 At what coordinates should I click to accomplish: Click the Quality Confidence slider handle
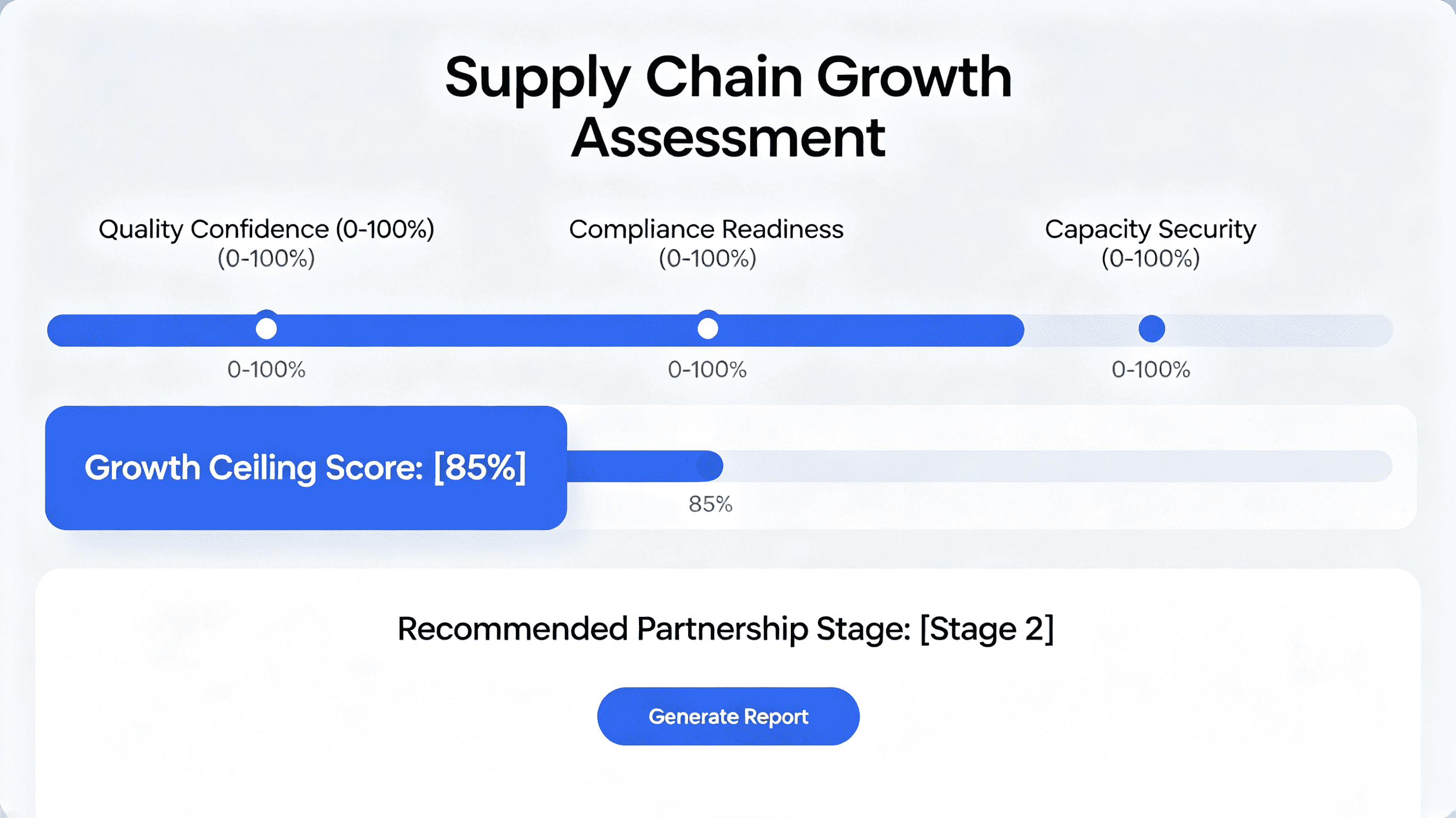coord(266,328)
